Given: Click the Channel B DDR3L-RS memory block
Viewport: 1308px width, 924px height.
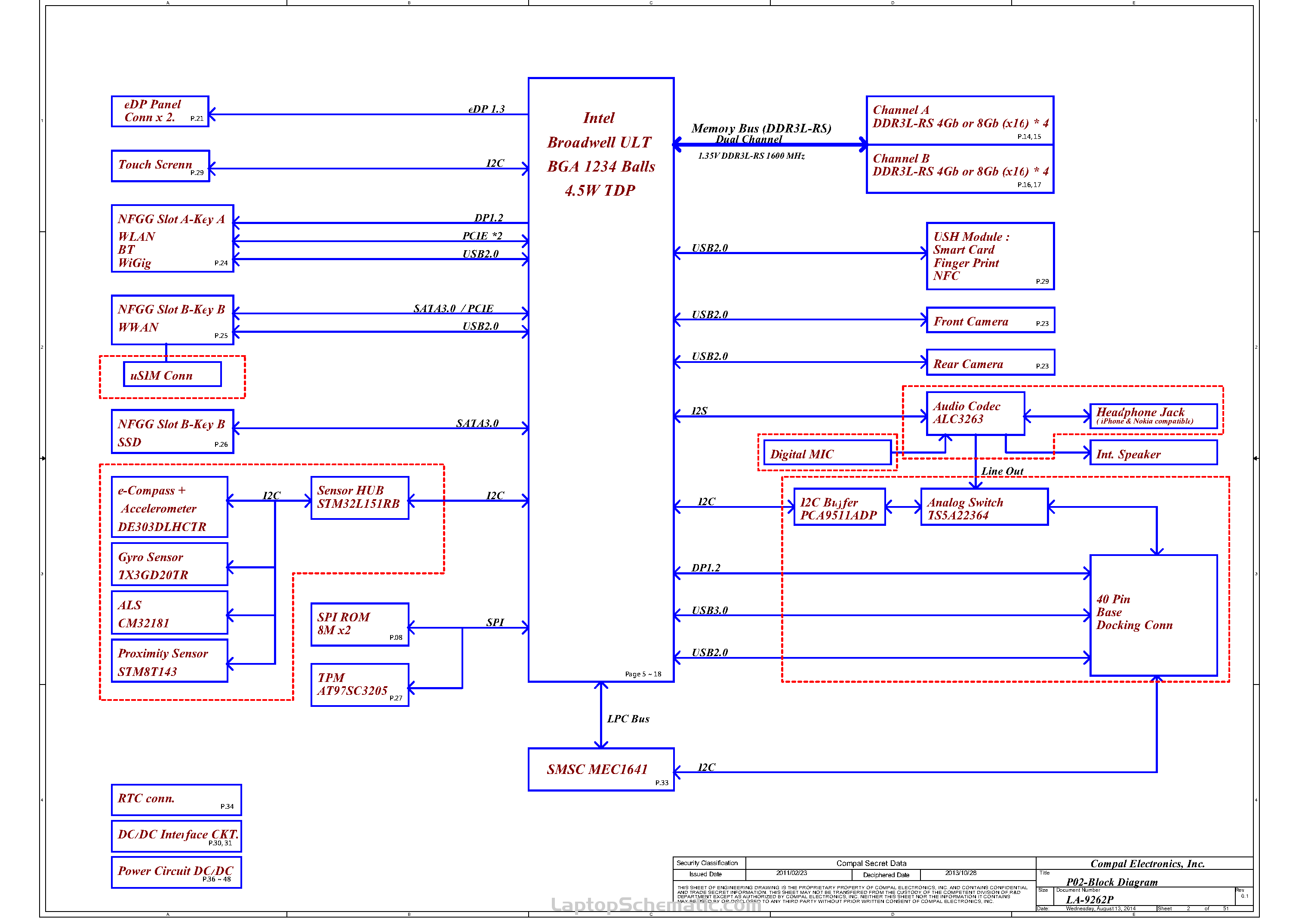Looking at the screenshot, I should (960, 169).
